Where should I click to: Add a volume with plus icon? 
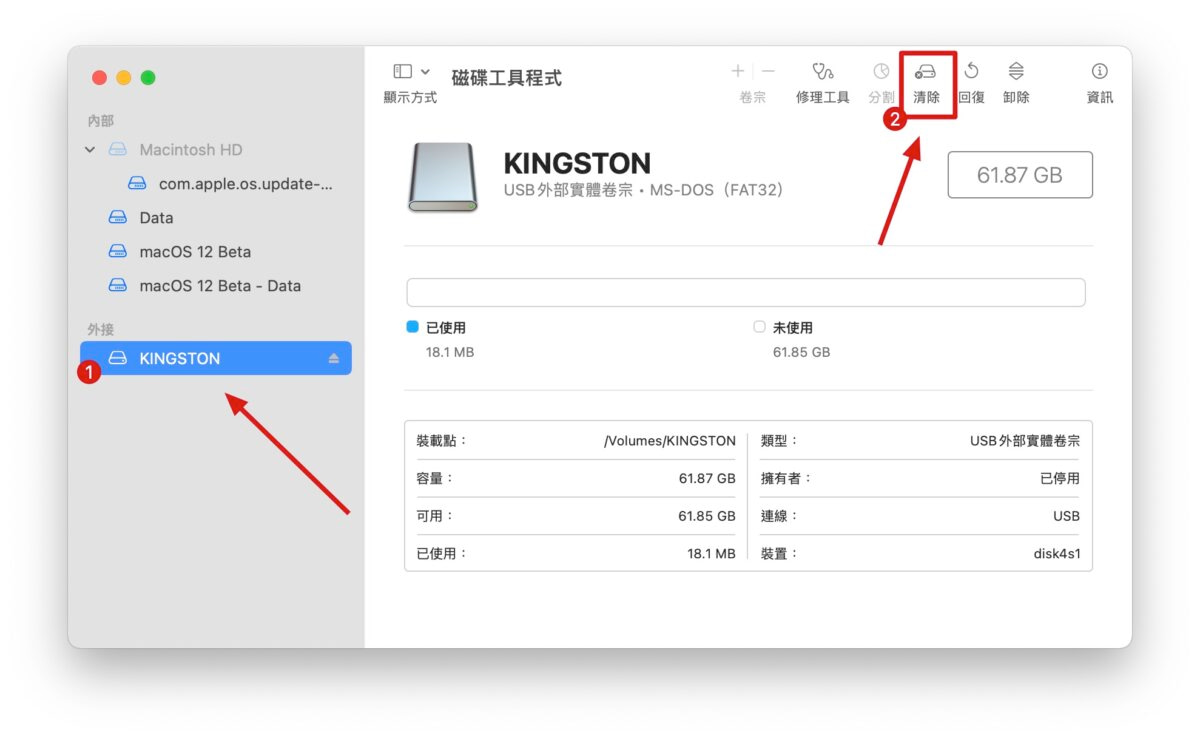(x=738, y=71)
